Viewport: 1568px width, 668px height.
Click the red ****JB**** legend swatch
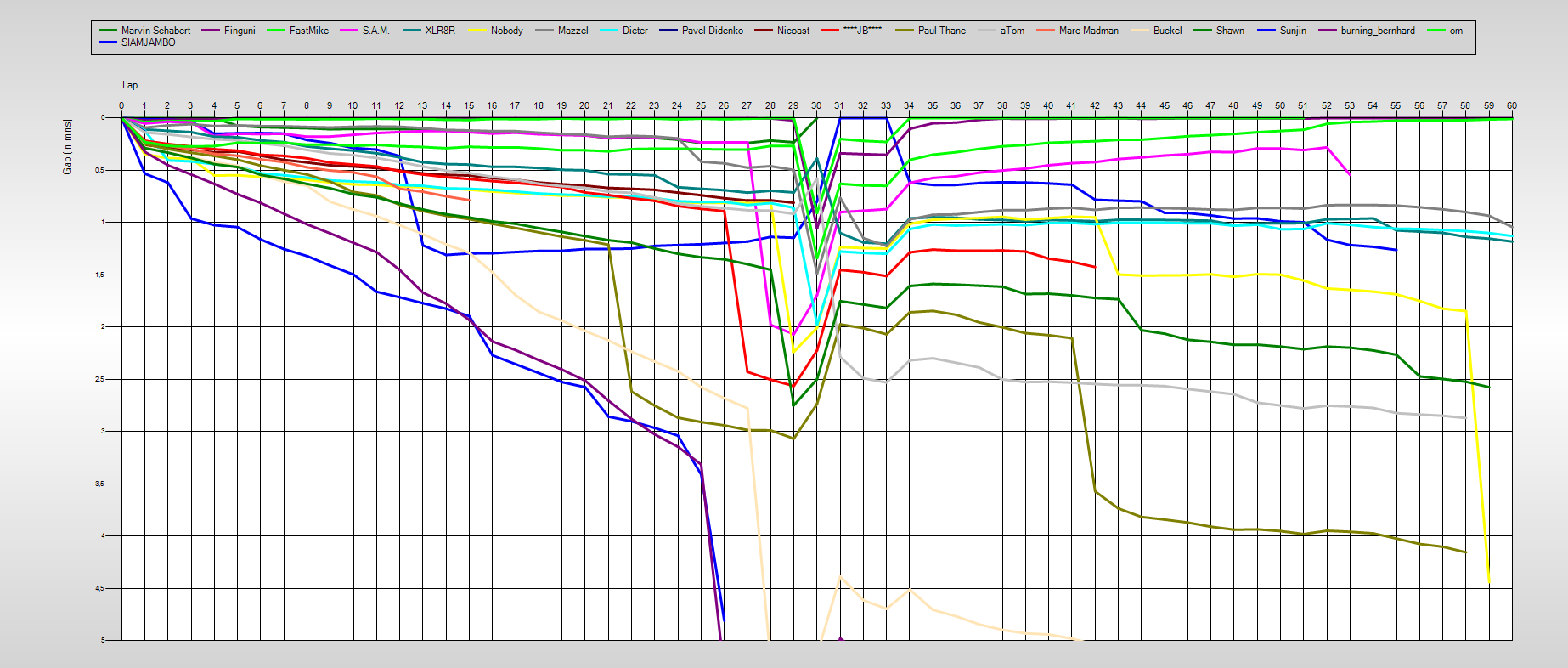point(831,31)
